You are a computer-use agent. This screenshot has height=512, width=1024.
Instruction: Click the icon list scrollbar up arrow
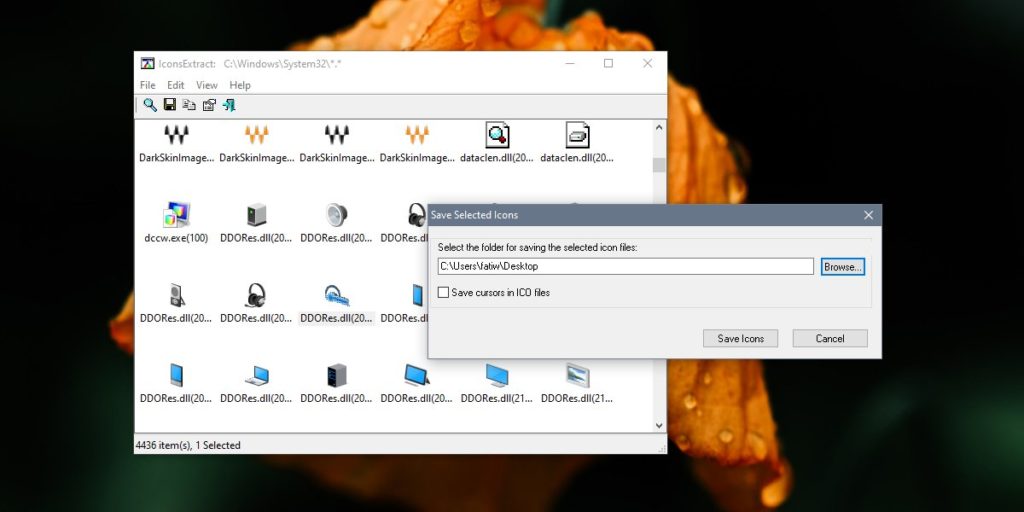click(659, 128)
